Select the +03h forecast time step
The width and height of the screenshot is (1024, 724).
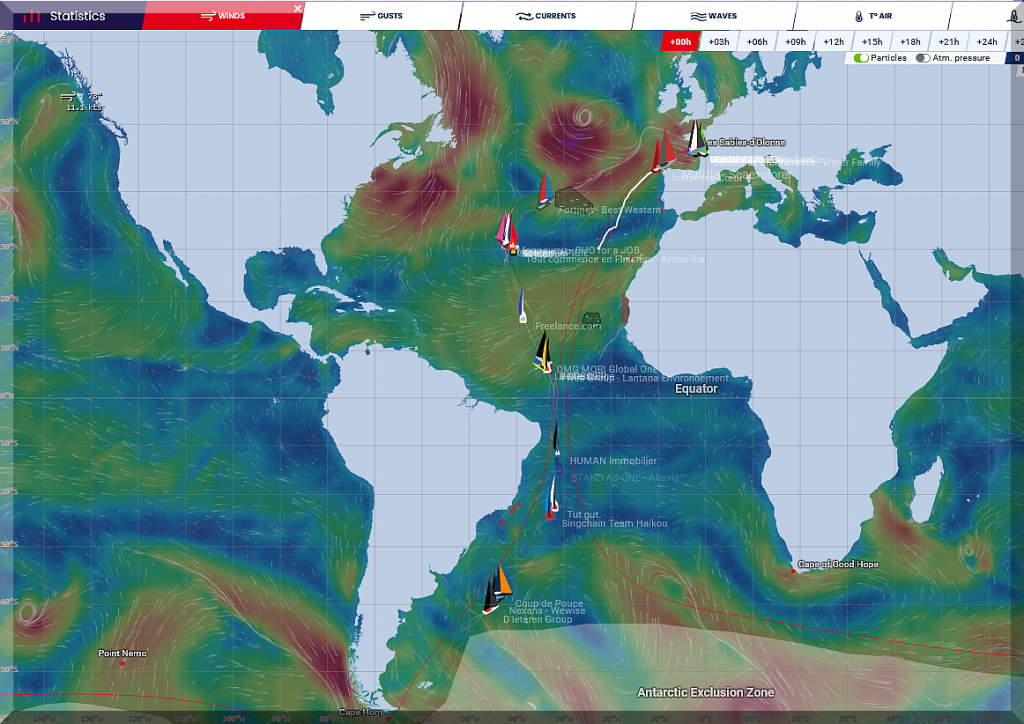[718, 42]
